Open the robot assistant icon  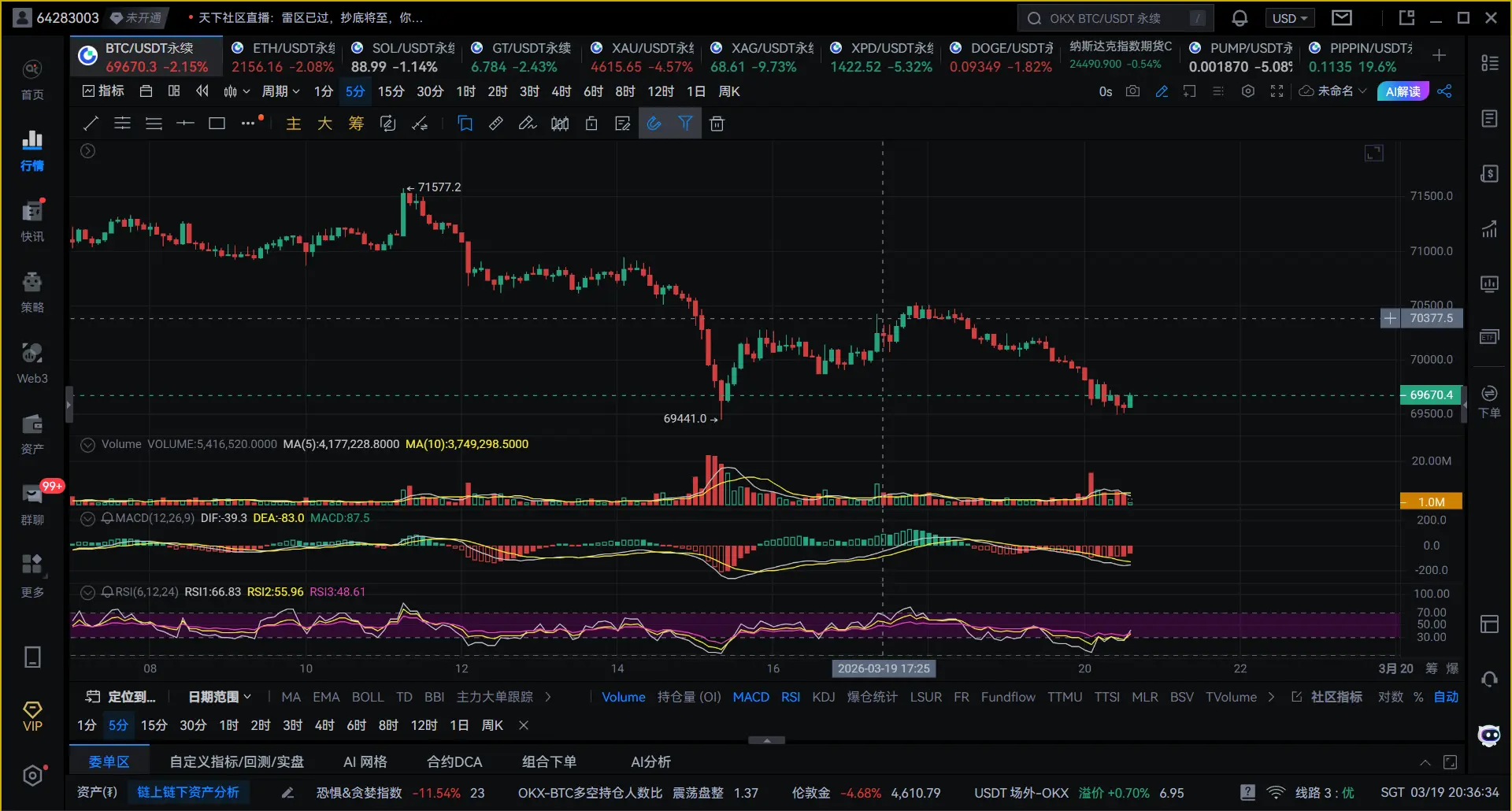point(1489,735)
